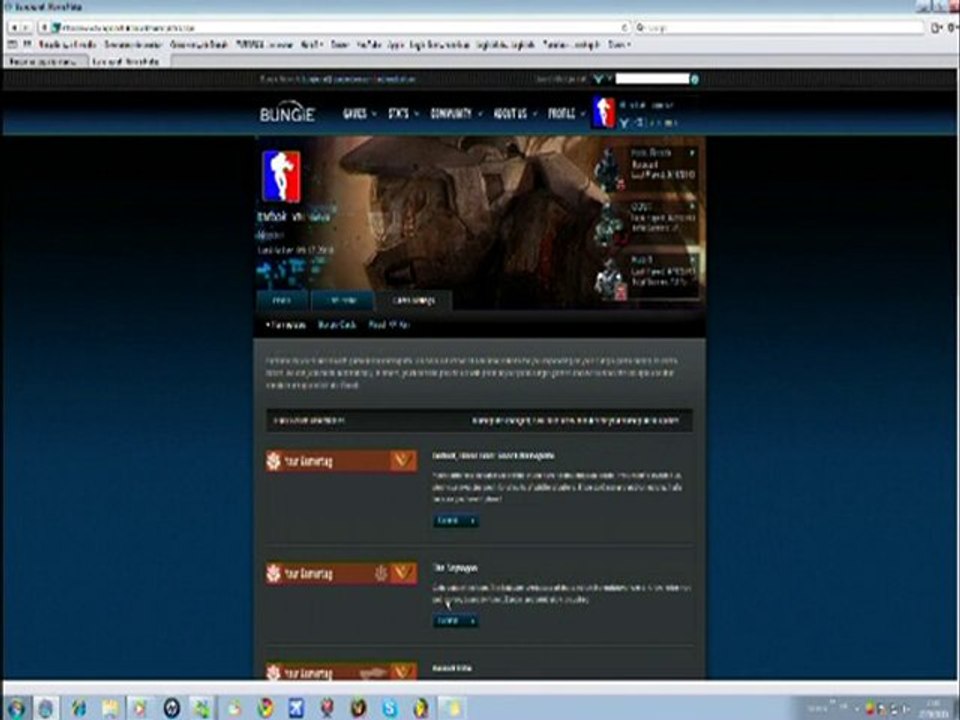Click the browser back arrow button

[13, 28]
